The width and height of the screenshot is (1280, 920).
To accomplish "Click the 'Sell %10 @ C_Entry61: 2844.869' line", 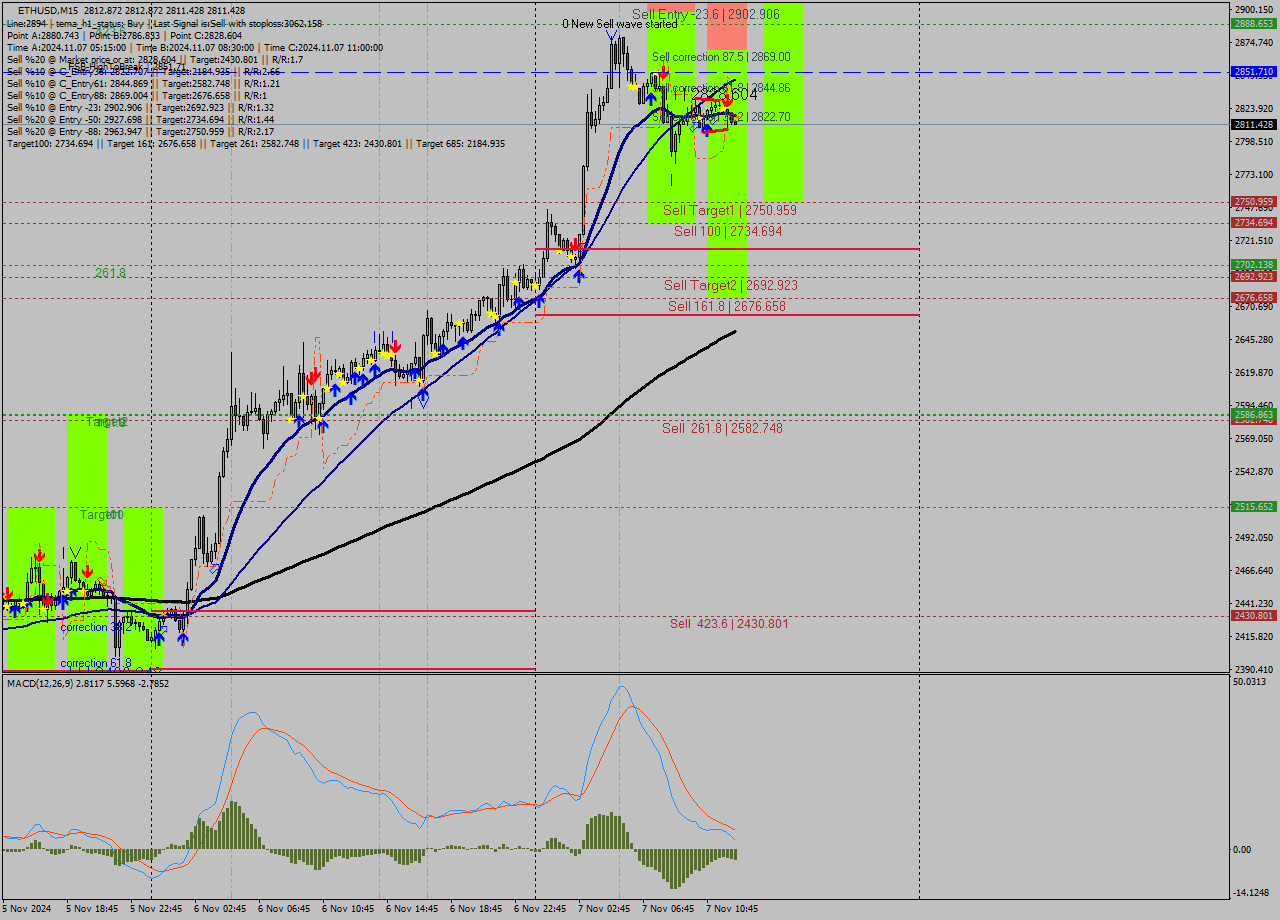I will (143, 84).
